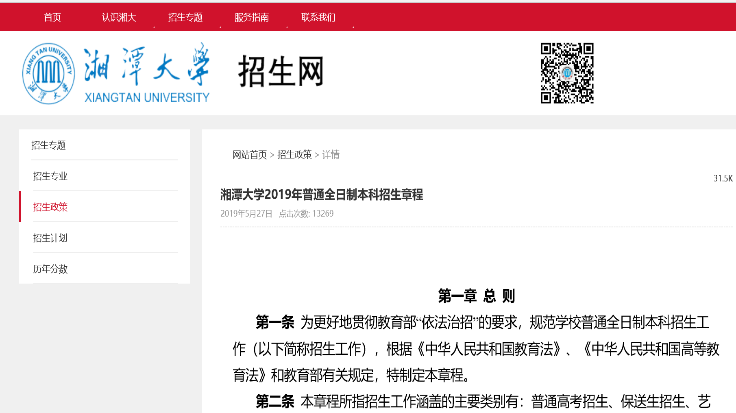Open 认识湘大 in the top navigation

[118, 17]
